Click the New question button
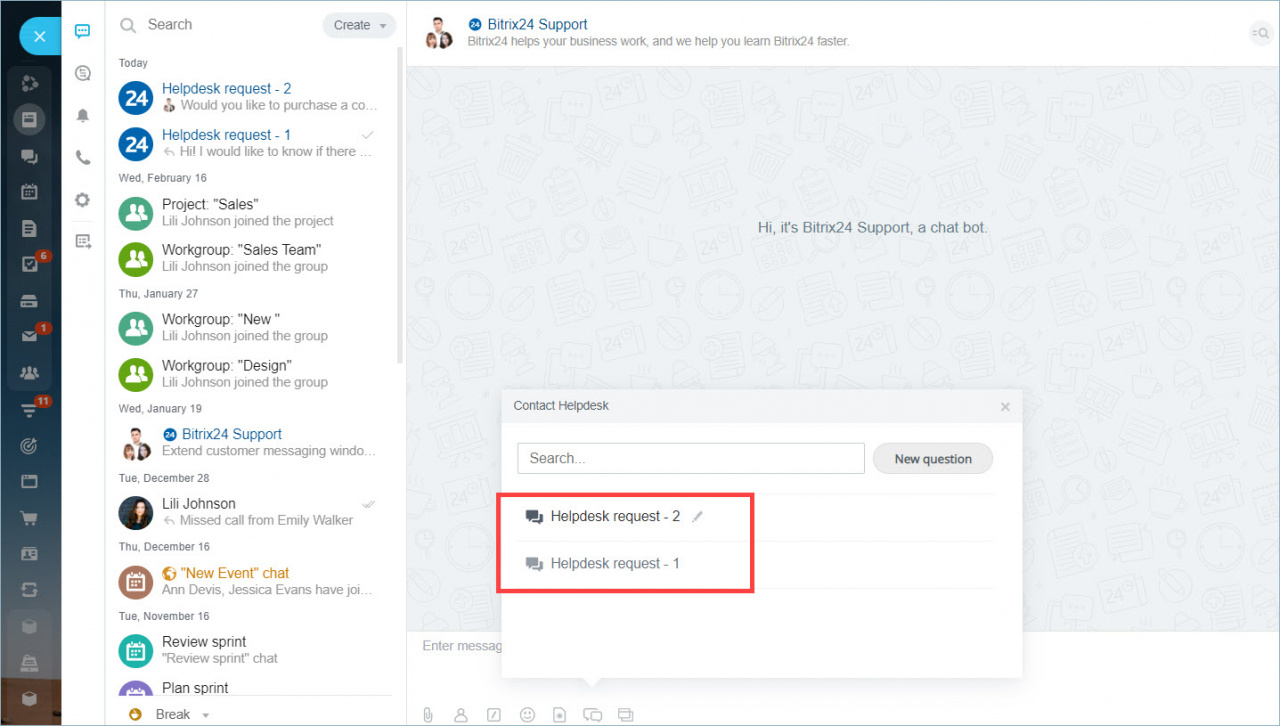 click(933, 459)
